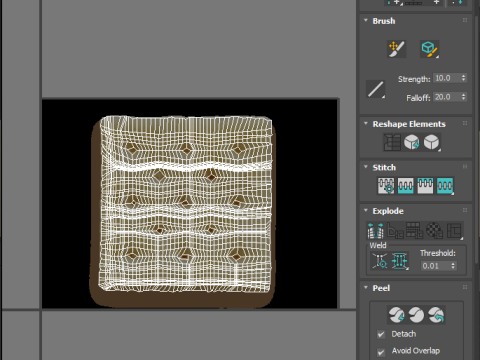Click the Reshape Elements rollout grip handle
Viewport: 480px width, 360px height.
tap(465, 123)
